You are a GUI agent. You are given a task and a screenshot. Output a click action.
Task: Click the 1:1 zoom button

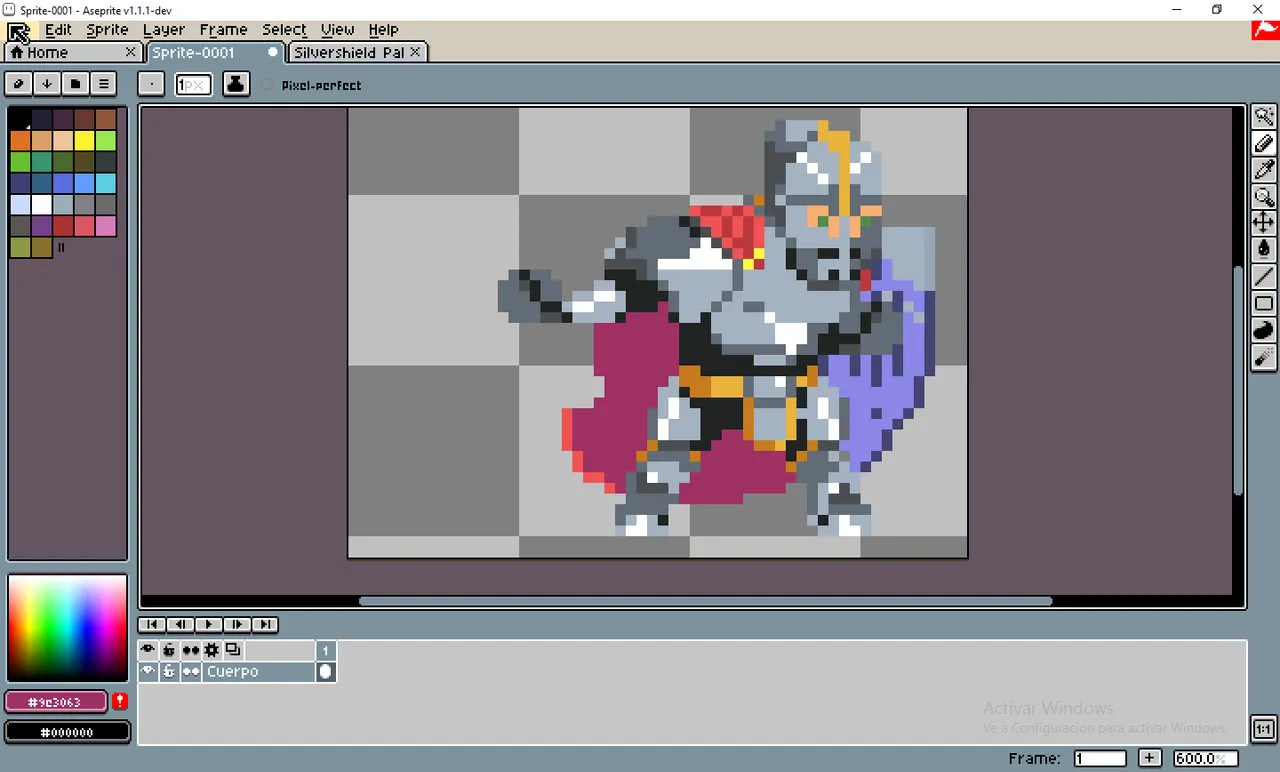coord(1263,728)
